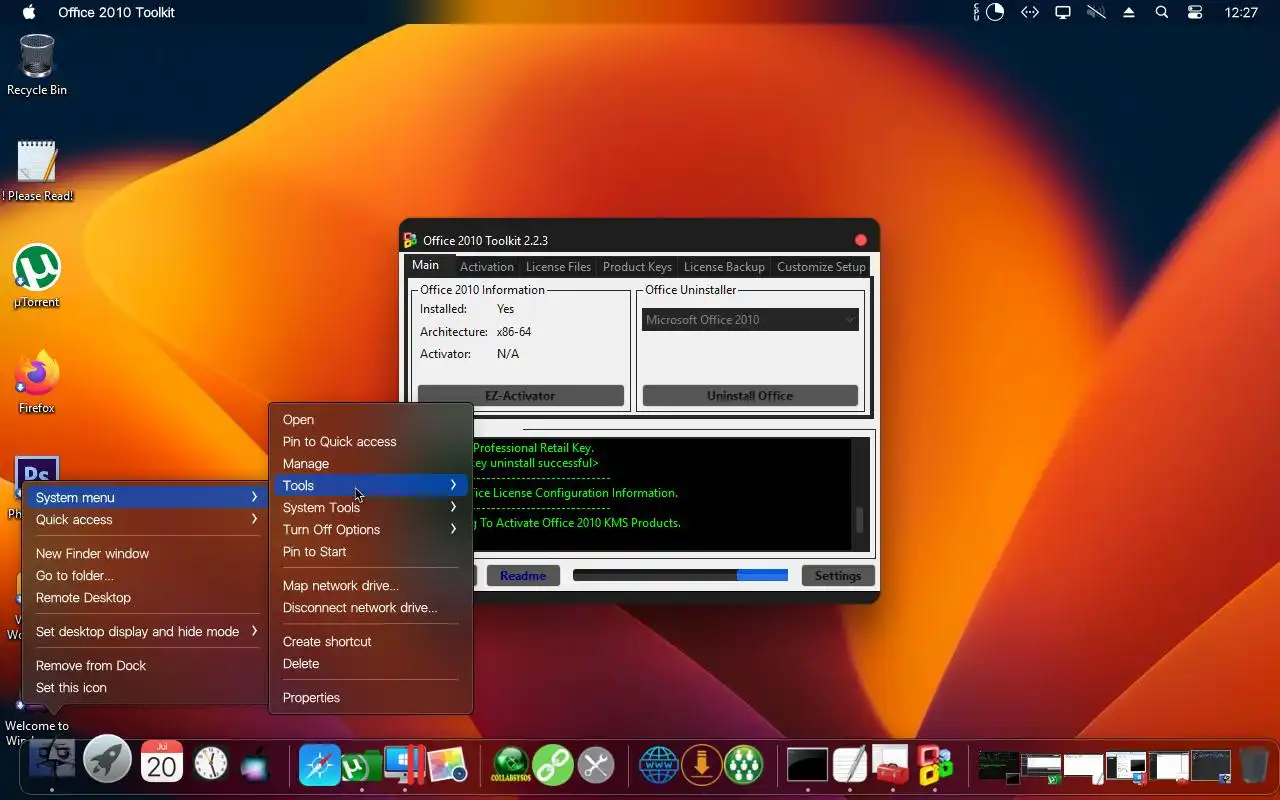The image size is (1280, 800).
Task: Click the display monitor icon in menu bar
Action: coord(1063,12)
